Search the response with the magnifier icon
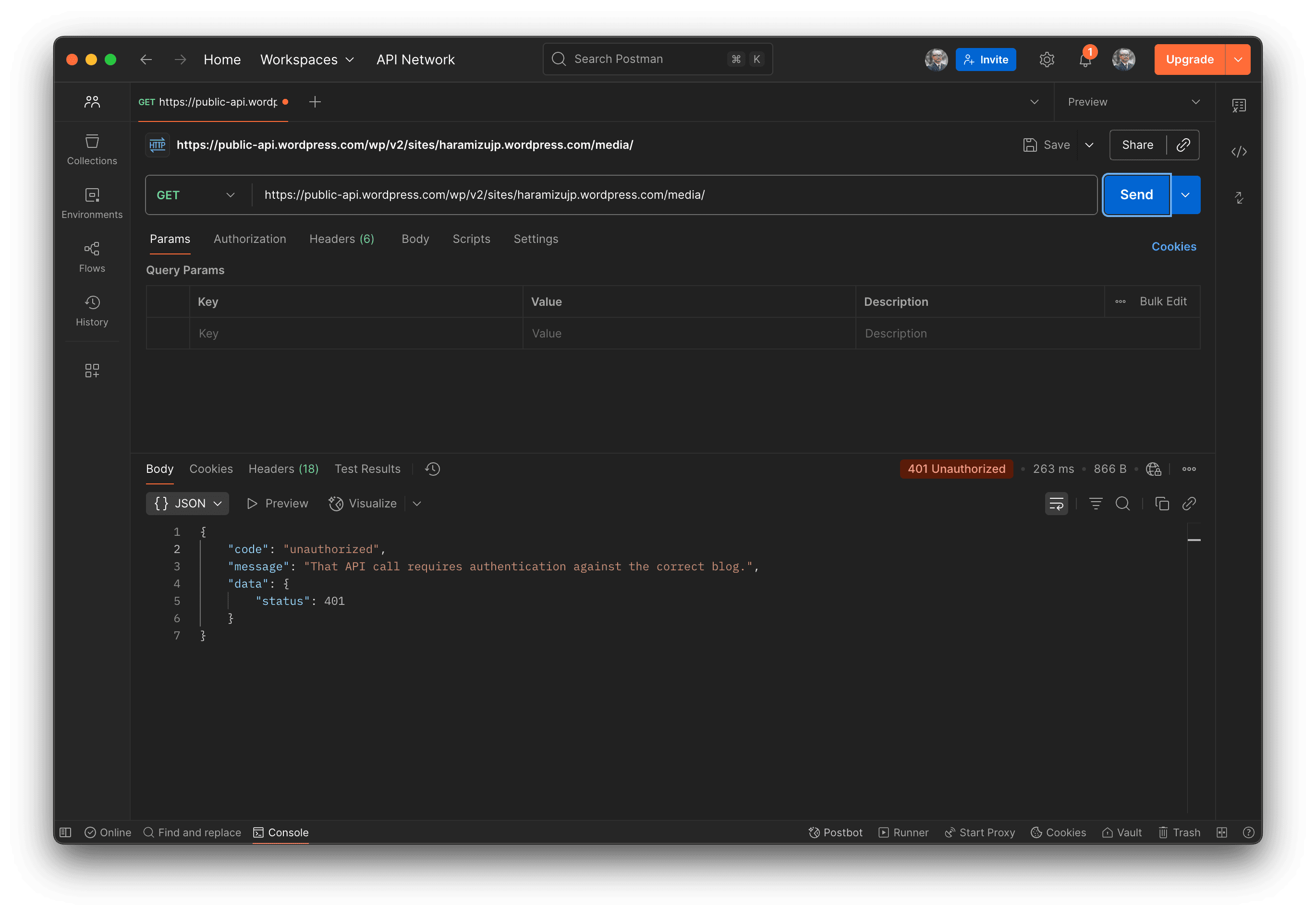Screen dimensions: 1316x915 1122,503
